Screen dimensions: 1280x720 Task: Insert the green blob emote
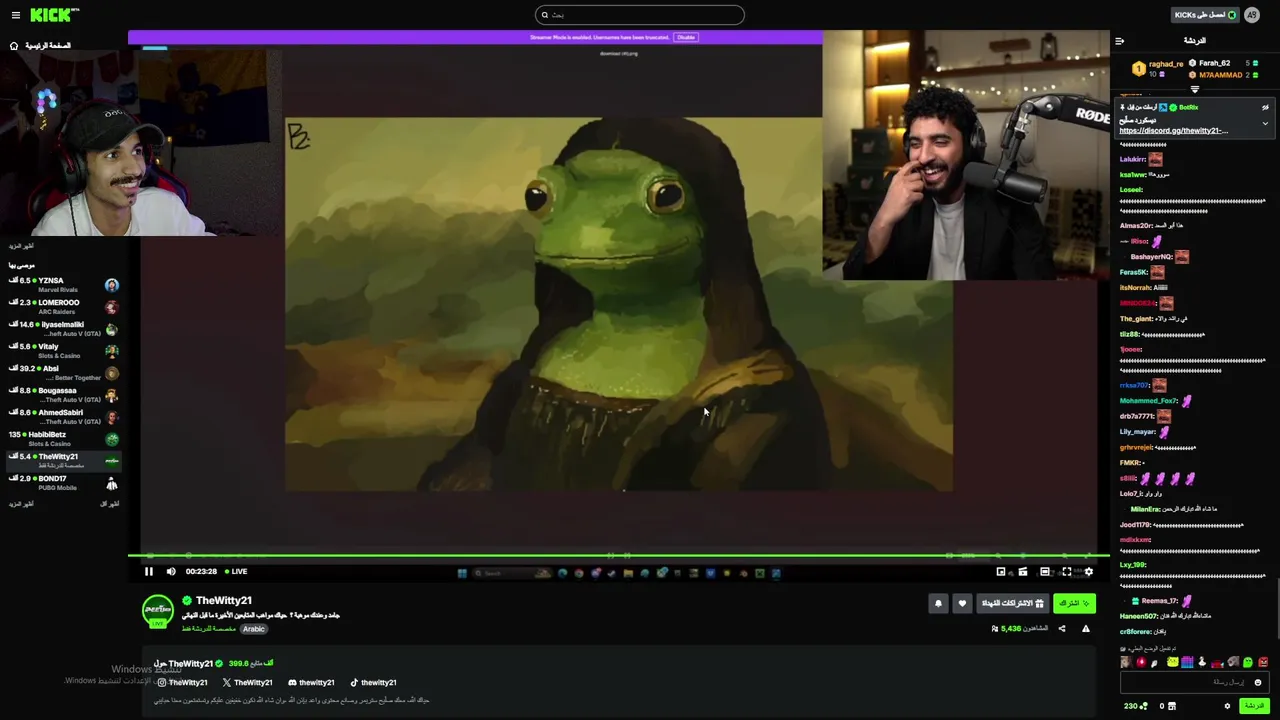[1248, 662]
